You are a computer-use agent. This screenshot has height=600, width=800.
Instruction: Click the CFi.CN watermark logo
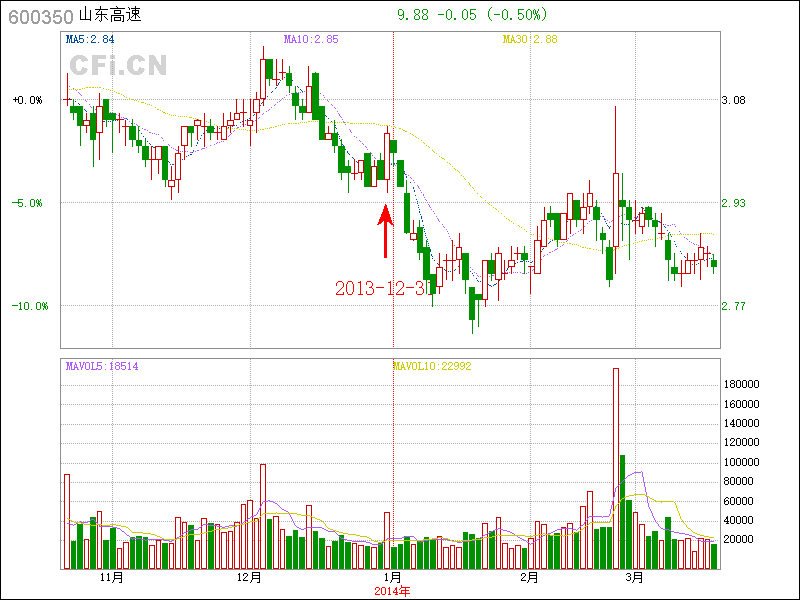(x=118, y=66)
